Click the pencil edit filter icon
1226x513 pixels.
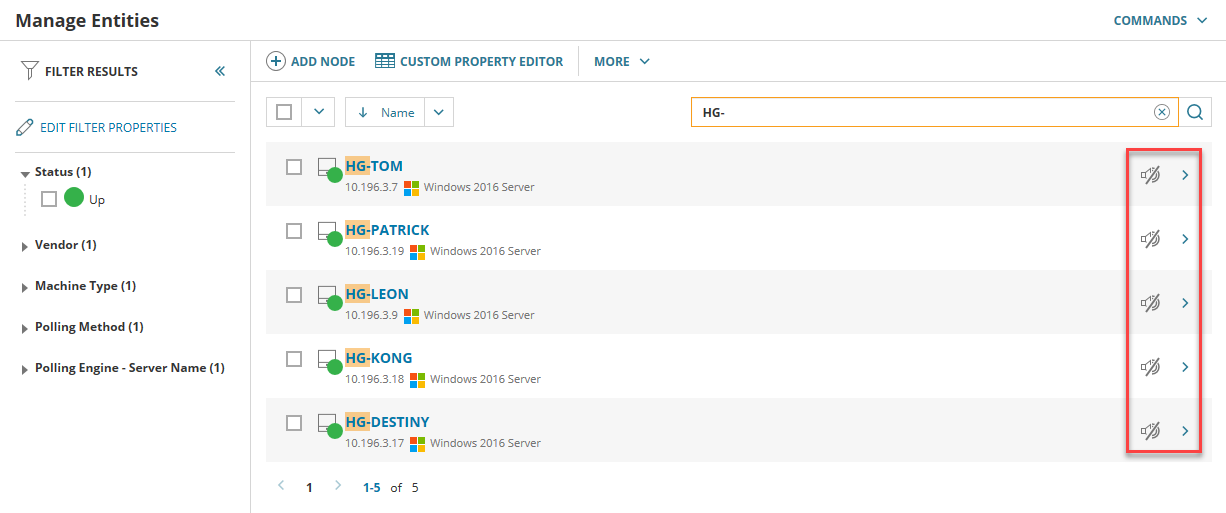pyautogui.click(x=25, y=127)
